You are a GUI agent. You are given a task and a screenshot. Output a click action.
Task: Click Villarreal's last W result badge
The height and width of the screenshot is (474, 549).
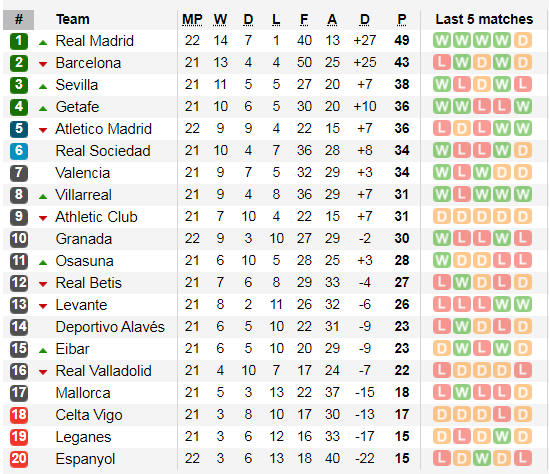(523, 194)
